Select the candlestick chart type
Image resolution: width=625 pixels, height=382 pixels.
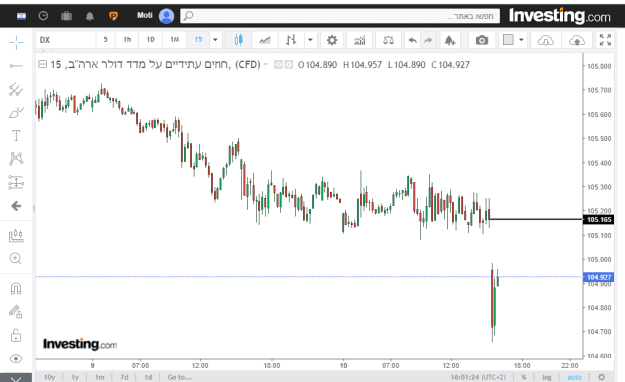238,40
